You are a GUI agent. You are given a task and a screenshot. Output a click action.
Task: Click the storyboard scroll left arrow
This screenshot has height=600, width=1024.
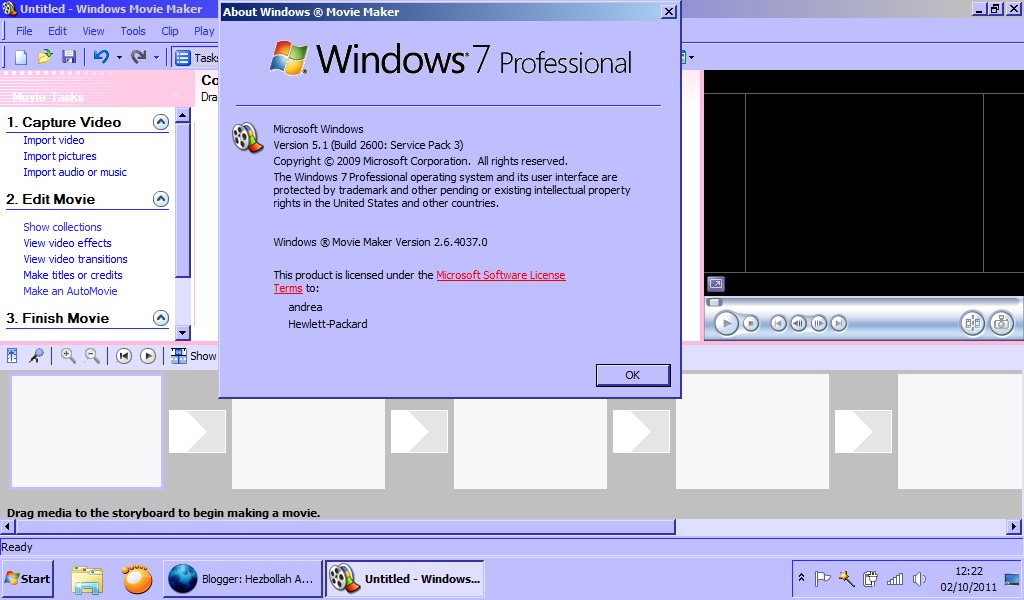click(8, 526)
